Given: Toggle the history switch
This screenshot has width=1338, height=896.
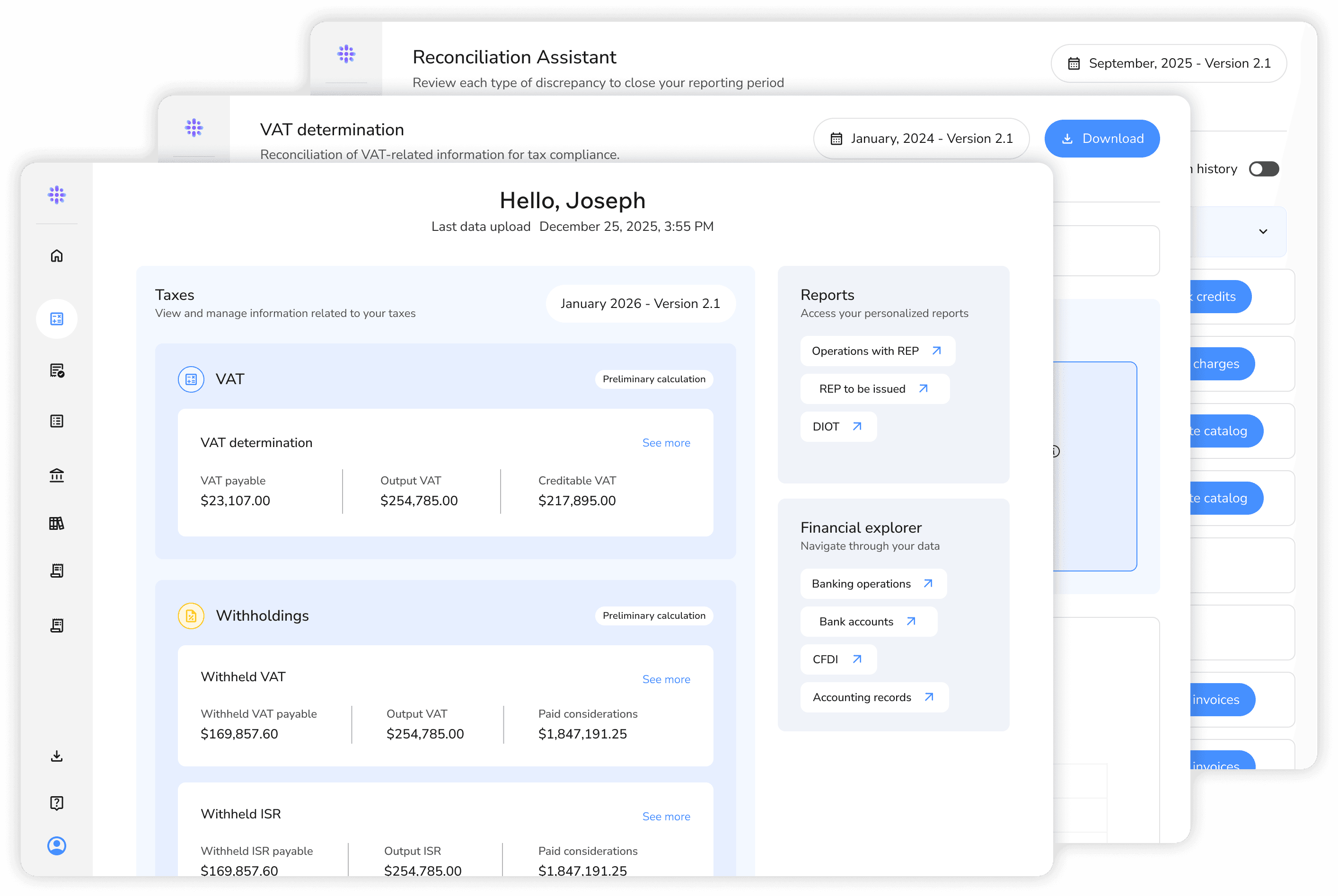Looking at the screenshot, I should [1263, 169].
